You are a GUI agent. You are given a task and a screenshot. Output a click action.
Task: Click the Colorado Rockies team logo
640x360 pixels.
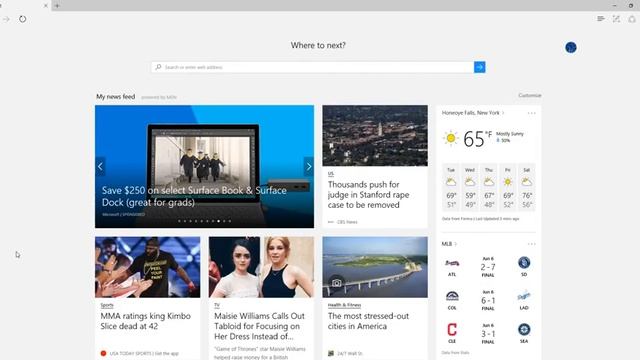click(452, 296)
